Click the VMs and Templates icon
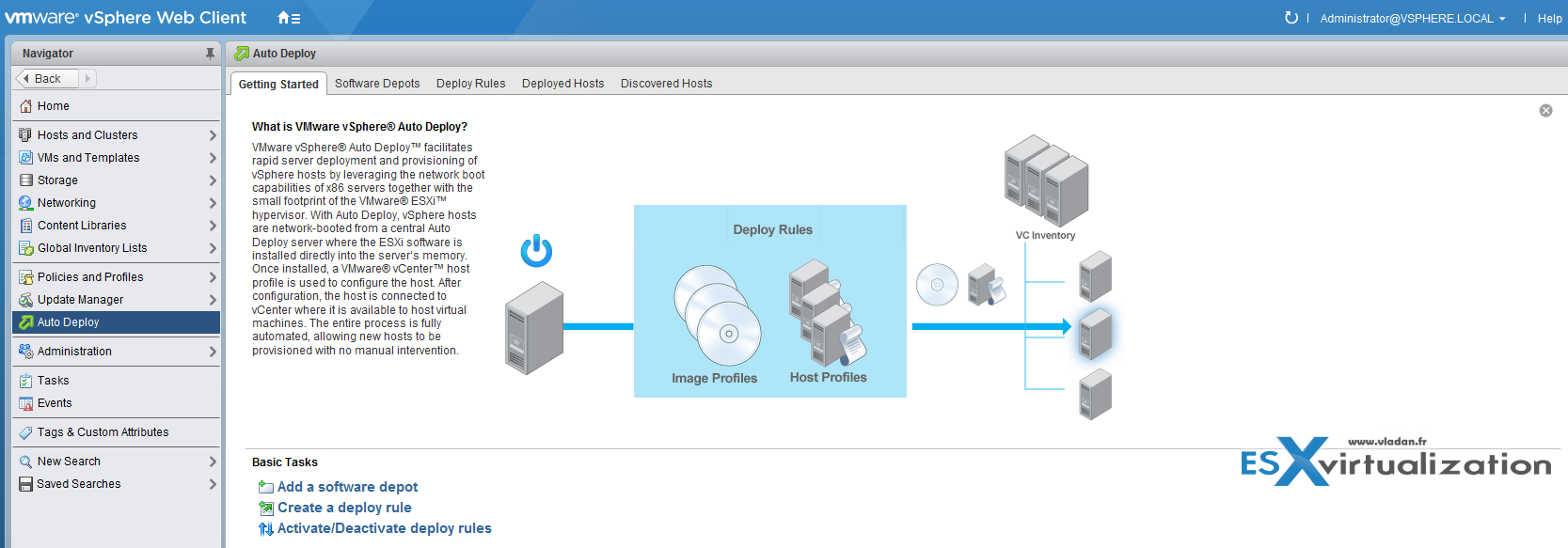Screen dimensions: 1568x548 click(x=26, y=158)
